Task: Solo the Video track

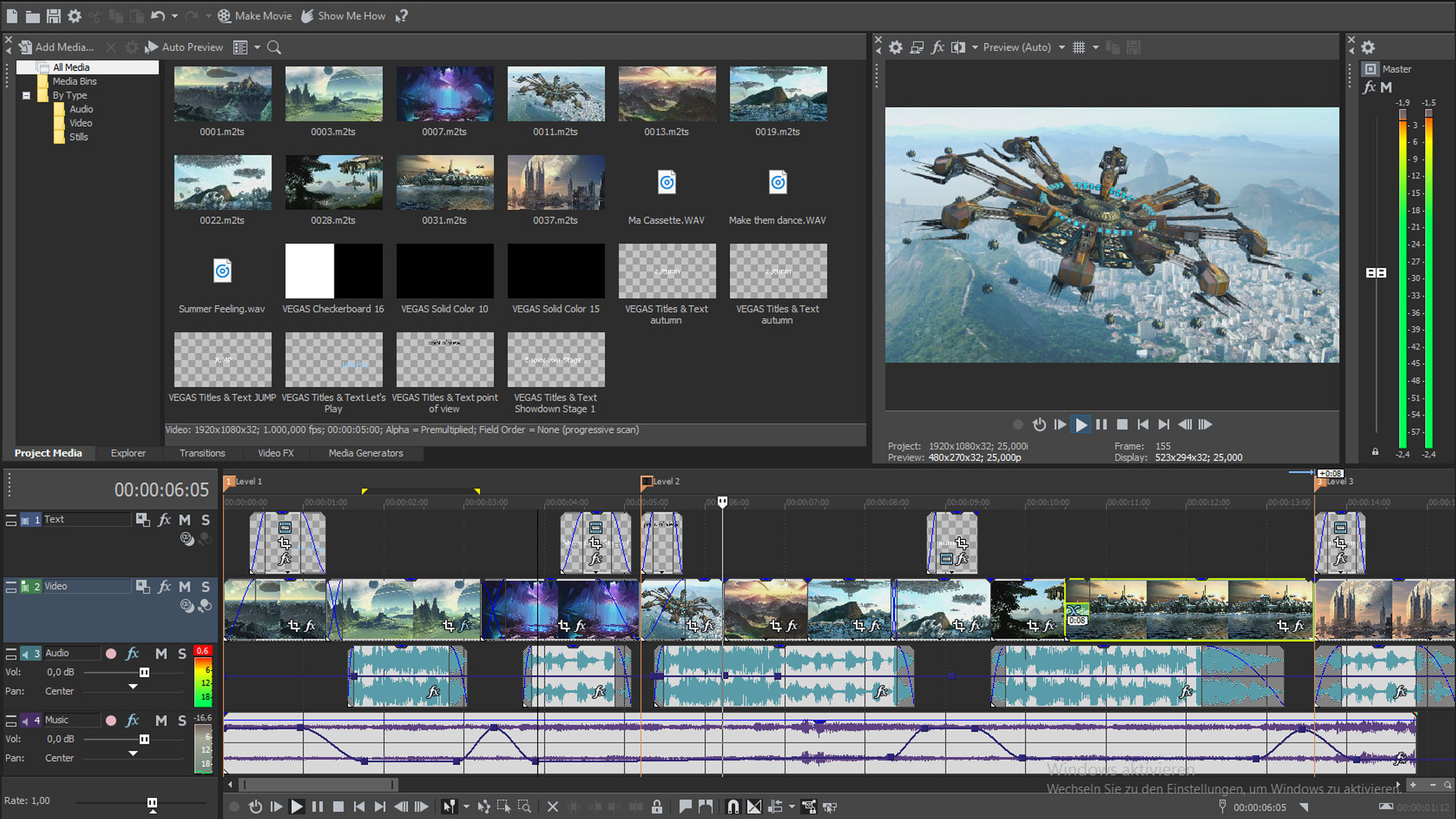Action: tap(205, 586)
